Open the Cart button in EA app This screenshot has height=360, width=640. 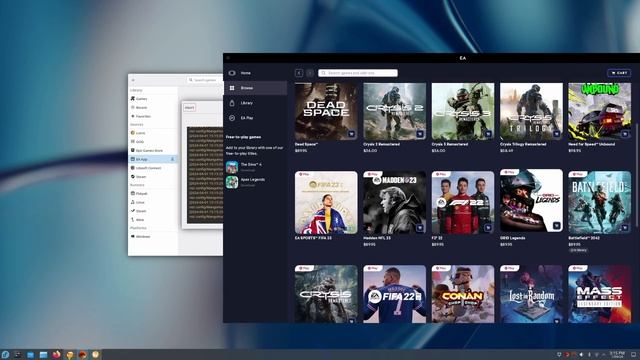click(x=619, y=73)
